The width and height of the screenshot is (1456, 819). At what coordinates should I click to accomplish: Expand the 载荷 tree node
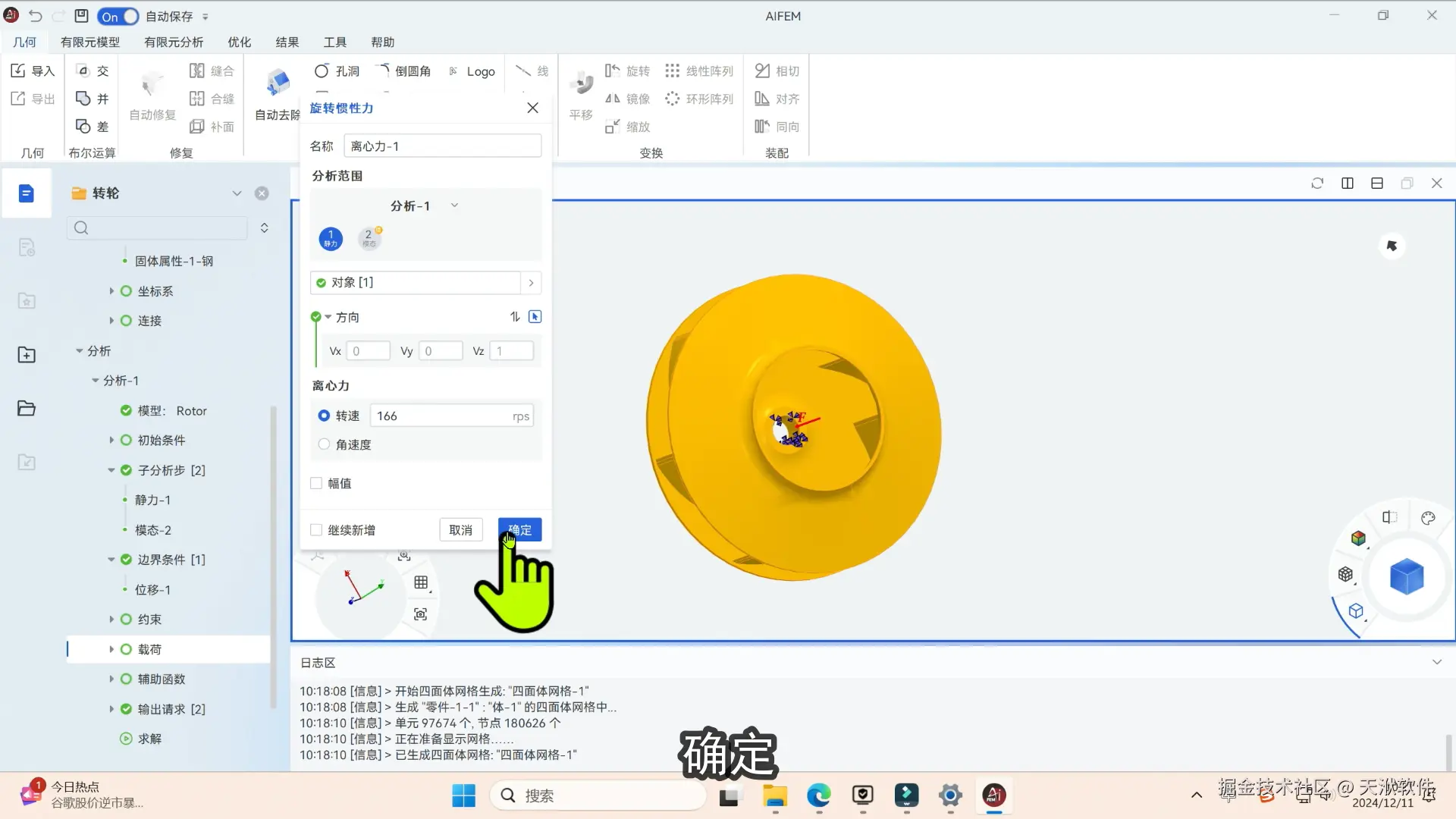click(111, 649)
